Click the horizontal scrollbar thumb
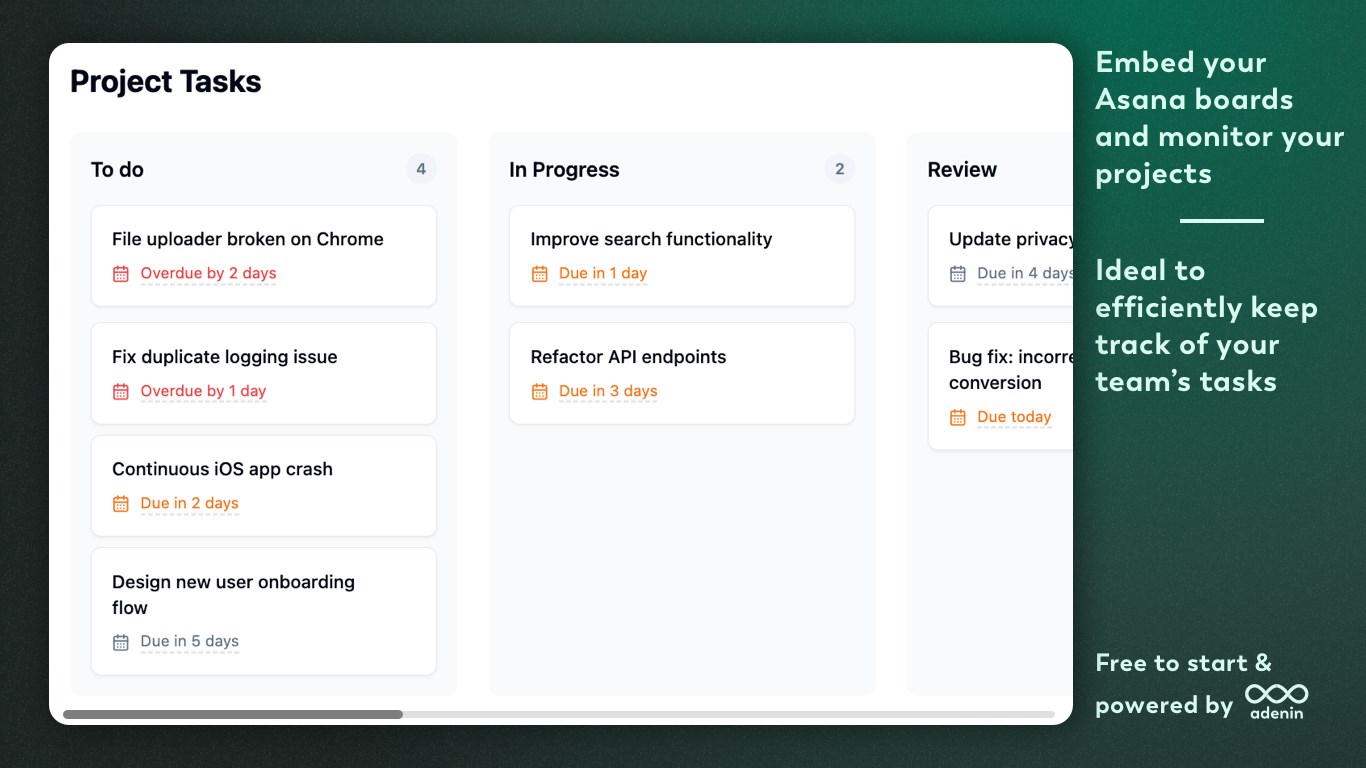Viewport: 1366px width, 768px height. coord(233,714)
